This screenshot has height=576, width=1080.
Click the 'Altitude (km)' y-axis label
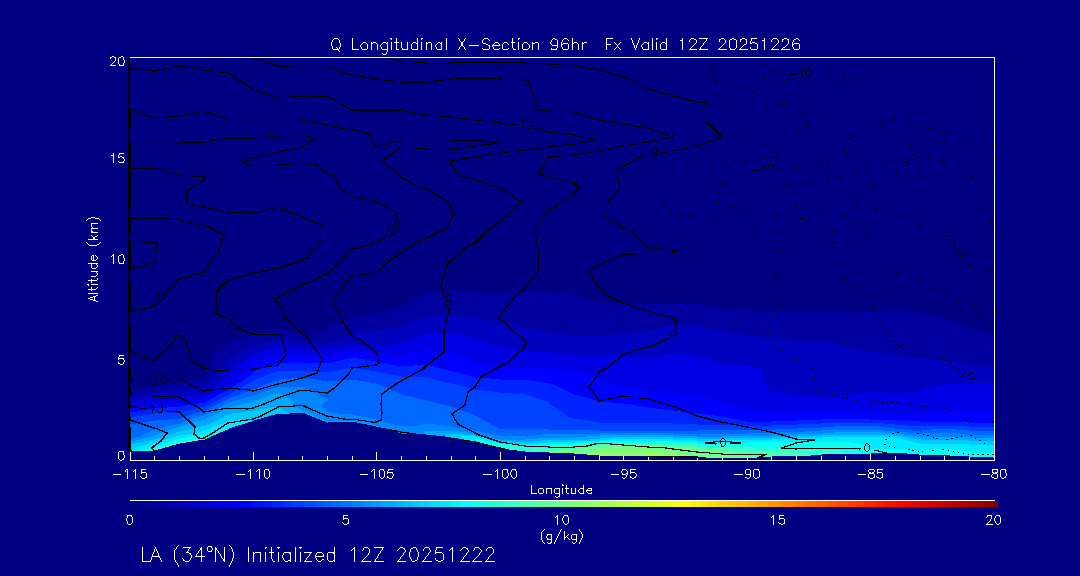pyautogui.click(x=93, y=259)
